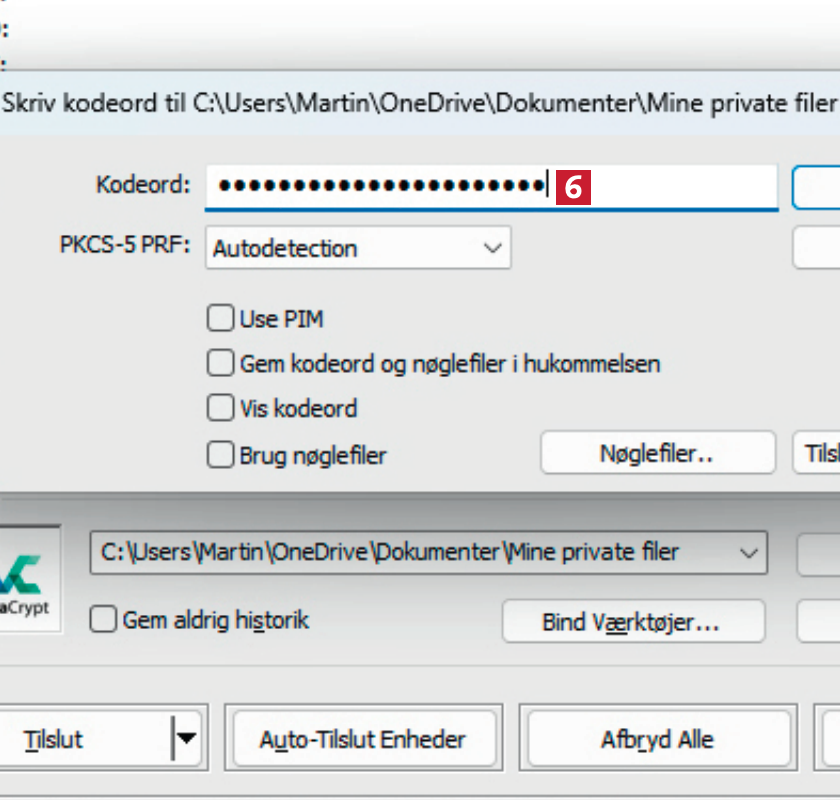Open the arrow menu beside Tilslut

(x=187, y=741)
